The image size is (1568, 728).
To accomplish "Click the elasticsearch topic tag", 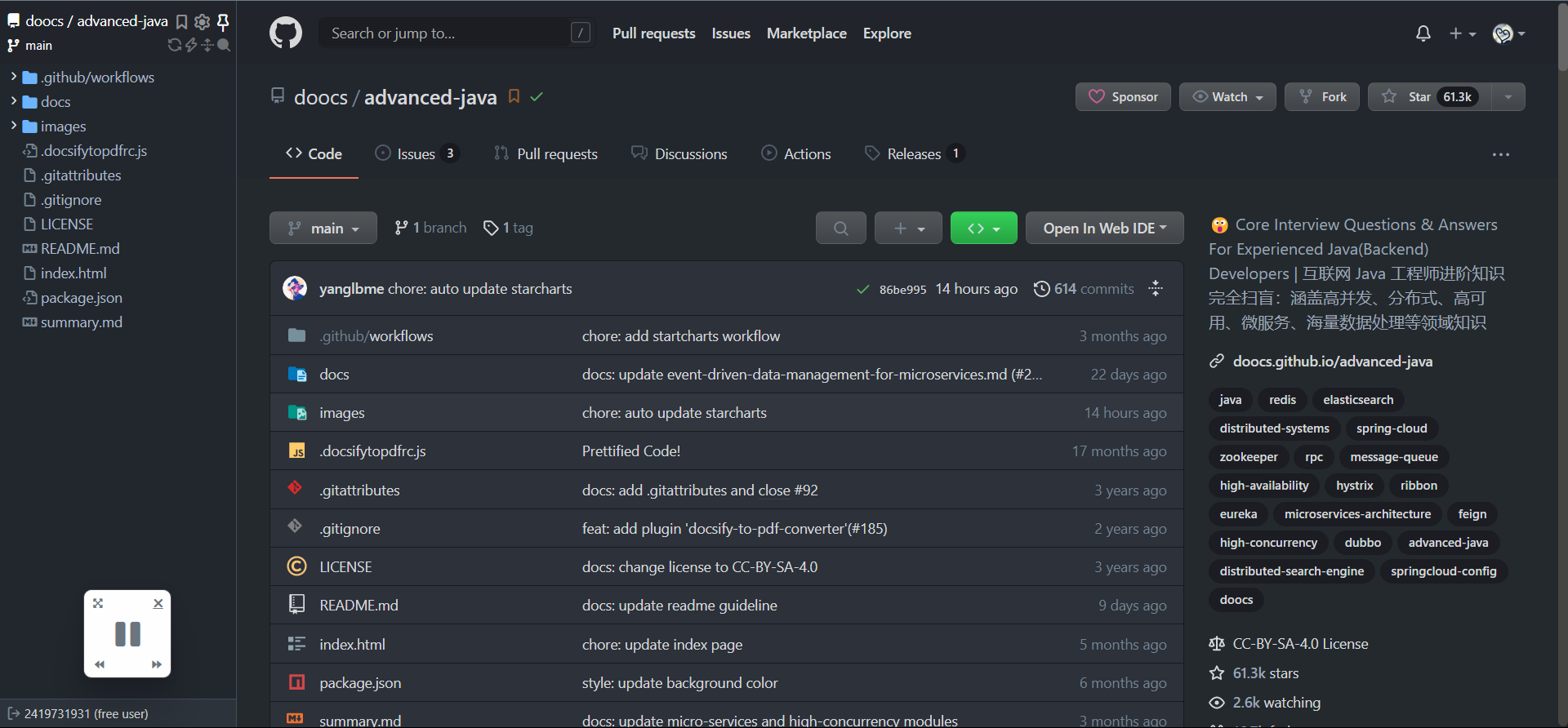I will (1358, 400).
